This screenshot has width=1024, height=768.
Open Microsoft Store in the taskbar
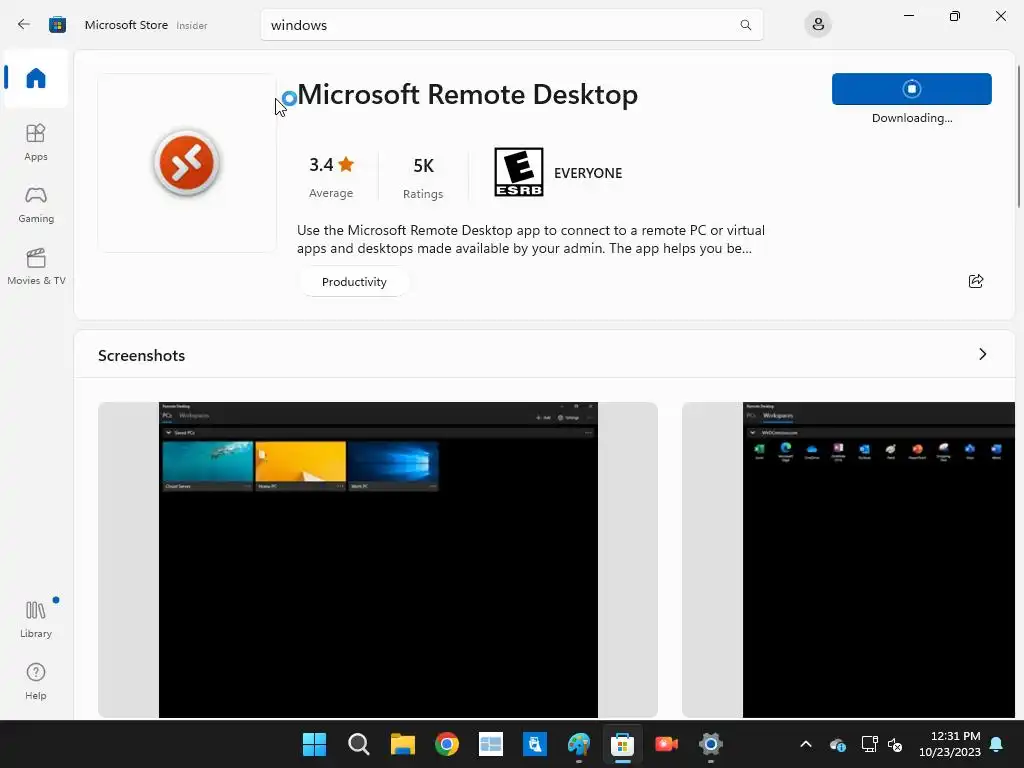(x=622, y=744)
